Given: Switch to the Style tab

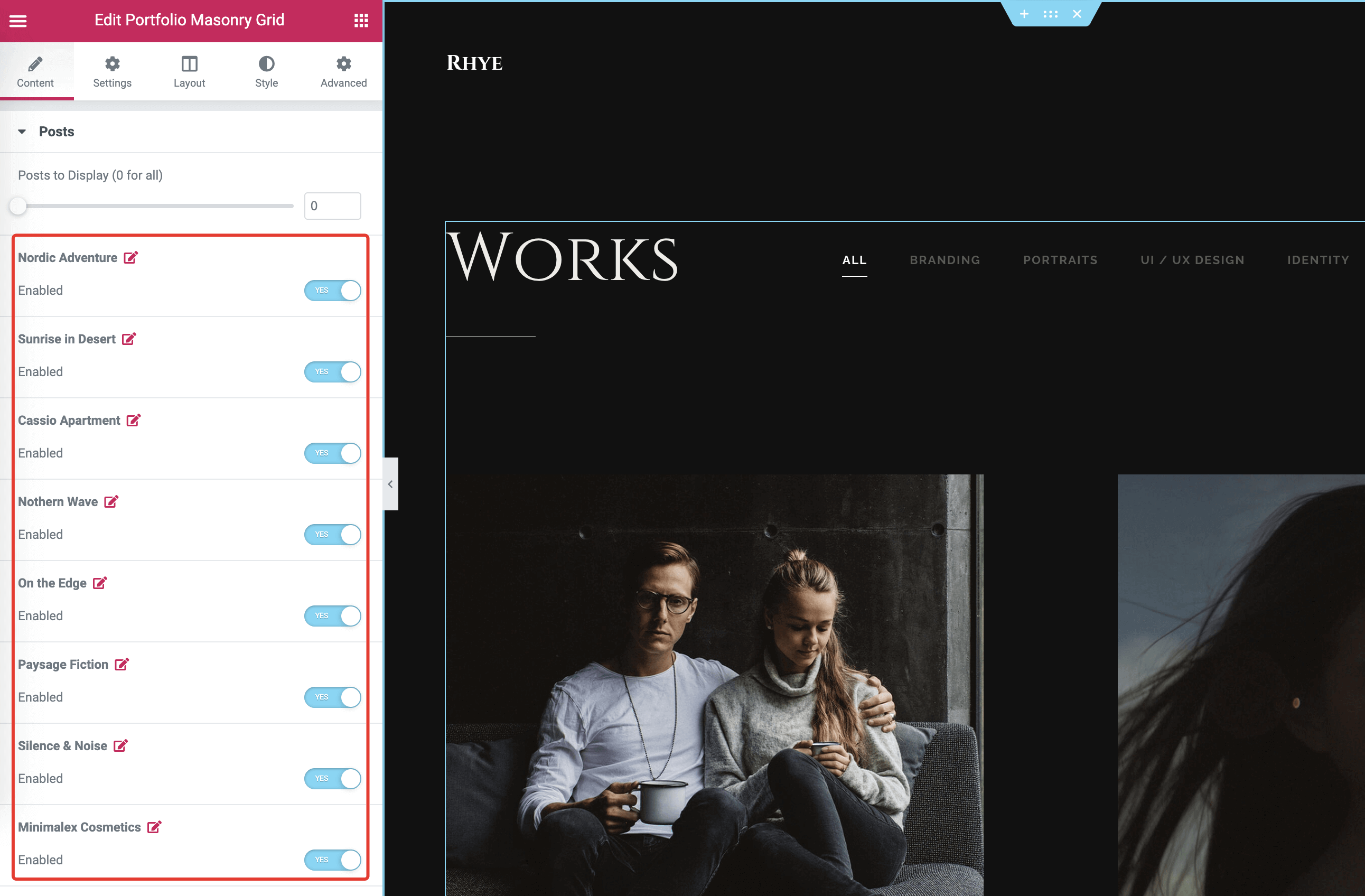Looking at the screenshot, I should pos(266,71).
